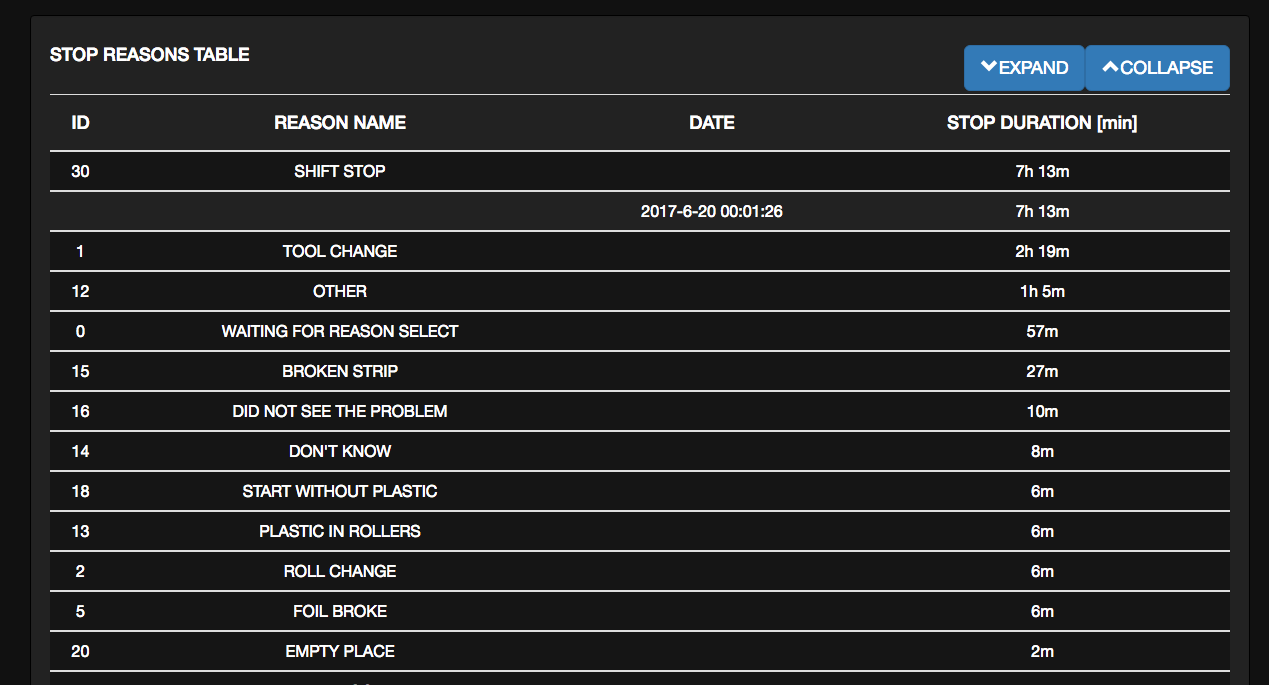Viewport: 1269px width, 685px height.
Task: Open the WAITING FOR REASON SELECT row
Action: (640, 331)
